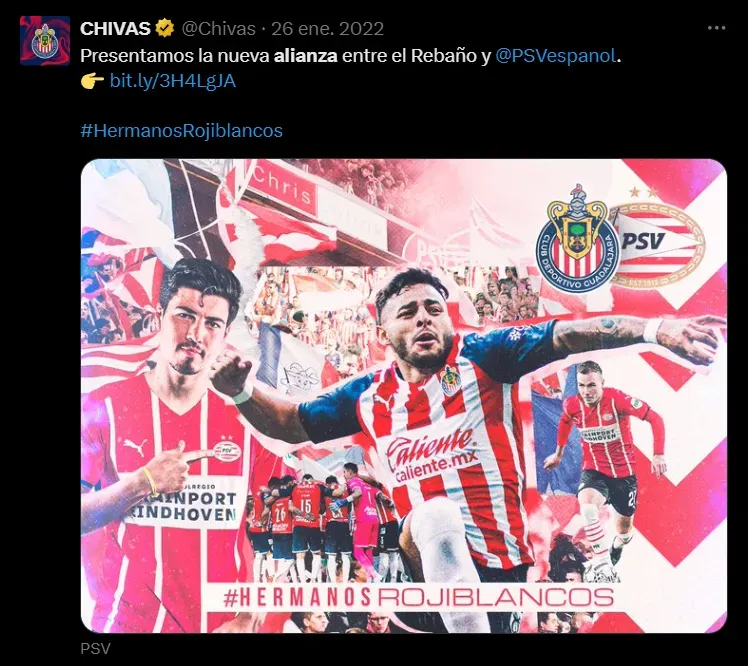Open the @Chivas handle link
This screenshot has width=748, height=666.
tap(218, 29)
